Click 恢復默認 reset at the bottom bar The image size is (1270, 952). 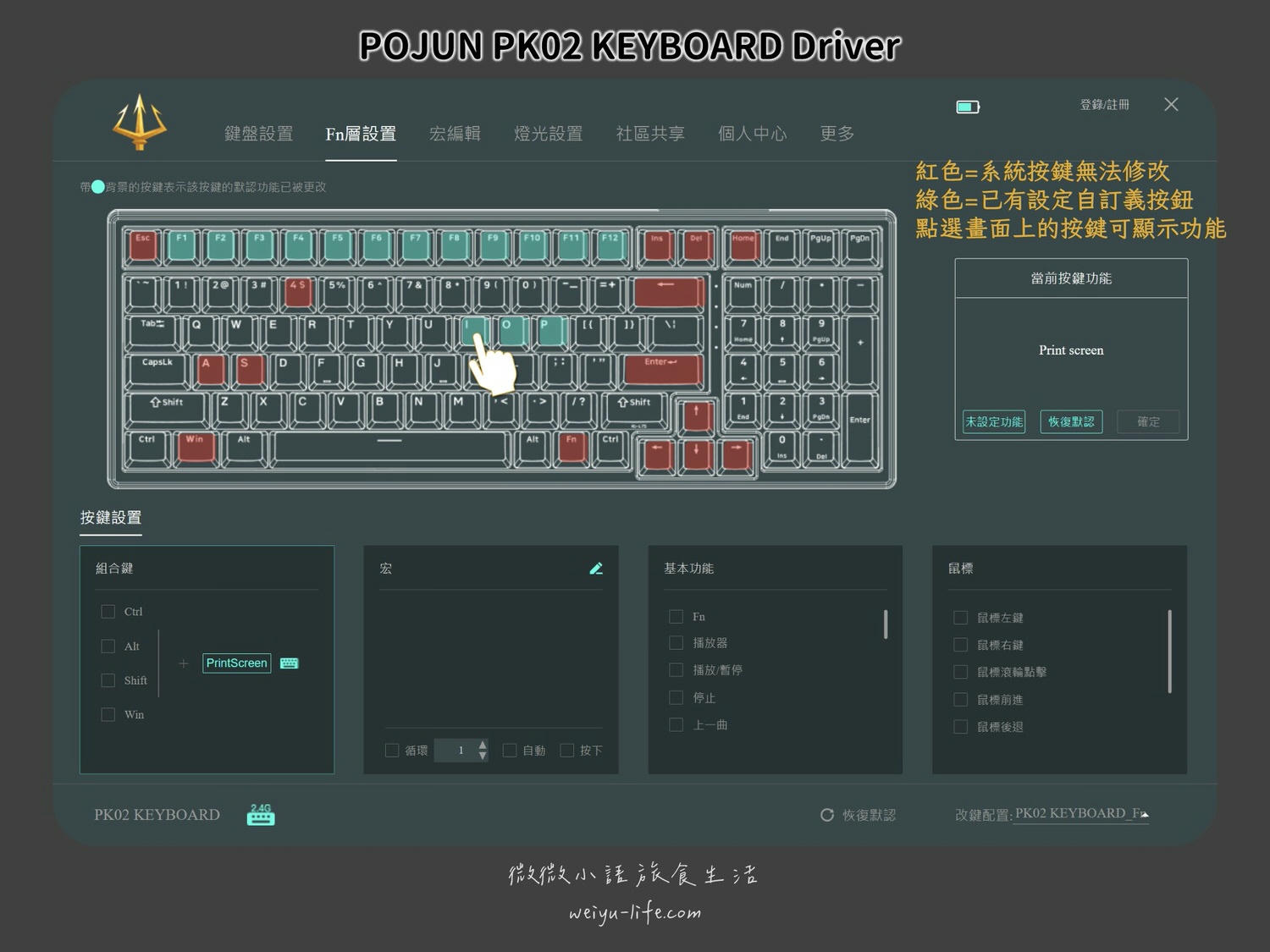(x=858, y=815)
